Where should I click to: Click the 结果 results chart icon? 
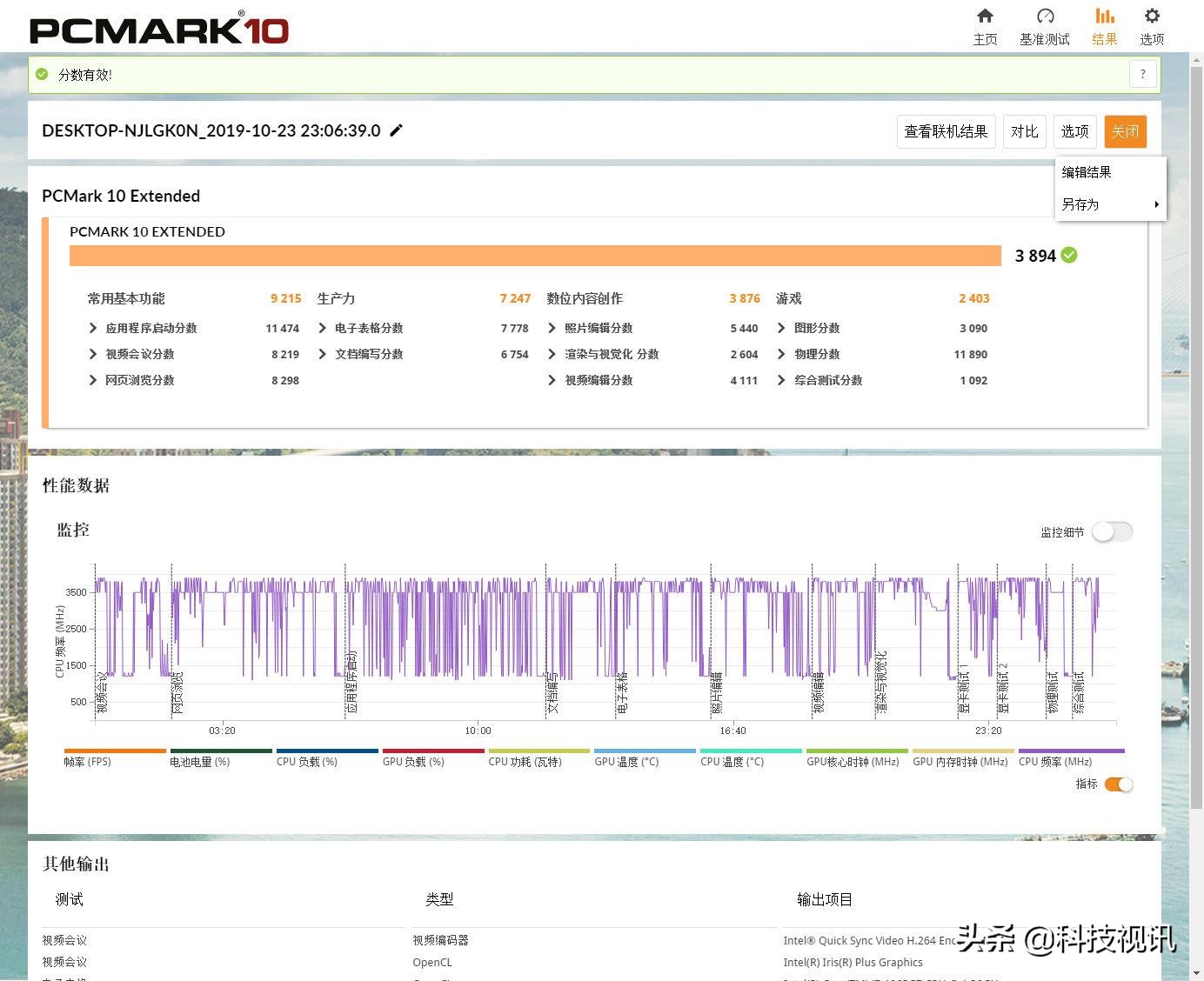coord(1104,17)
